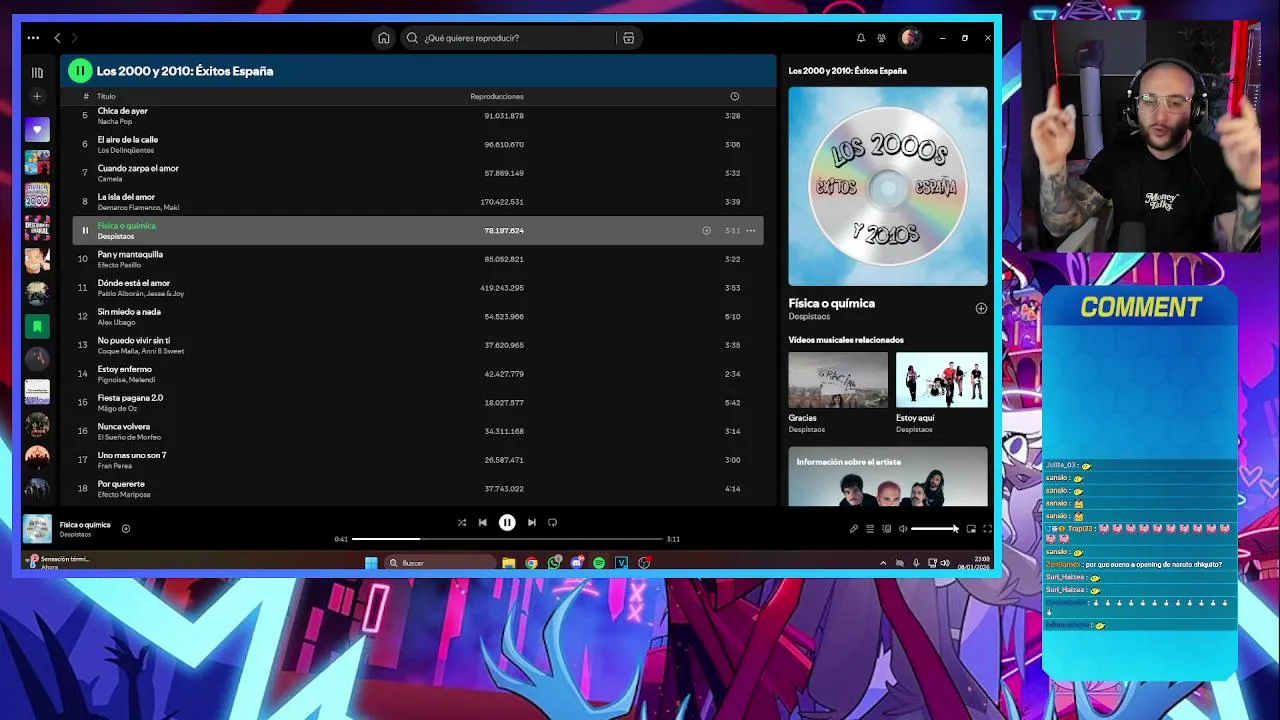Open 'Estoy aquí' related music video thumbnail
This screenshot has height=720, width=1280.
click(941, 380)
